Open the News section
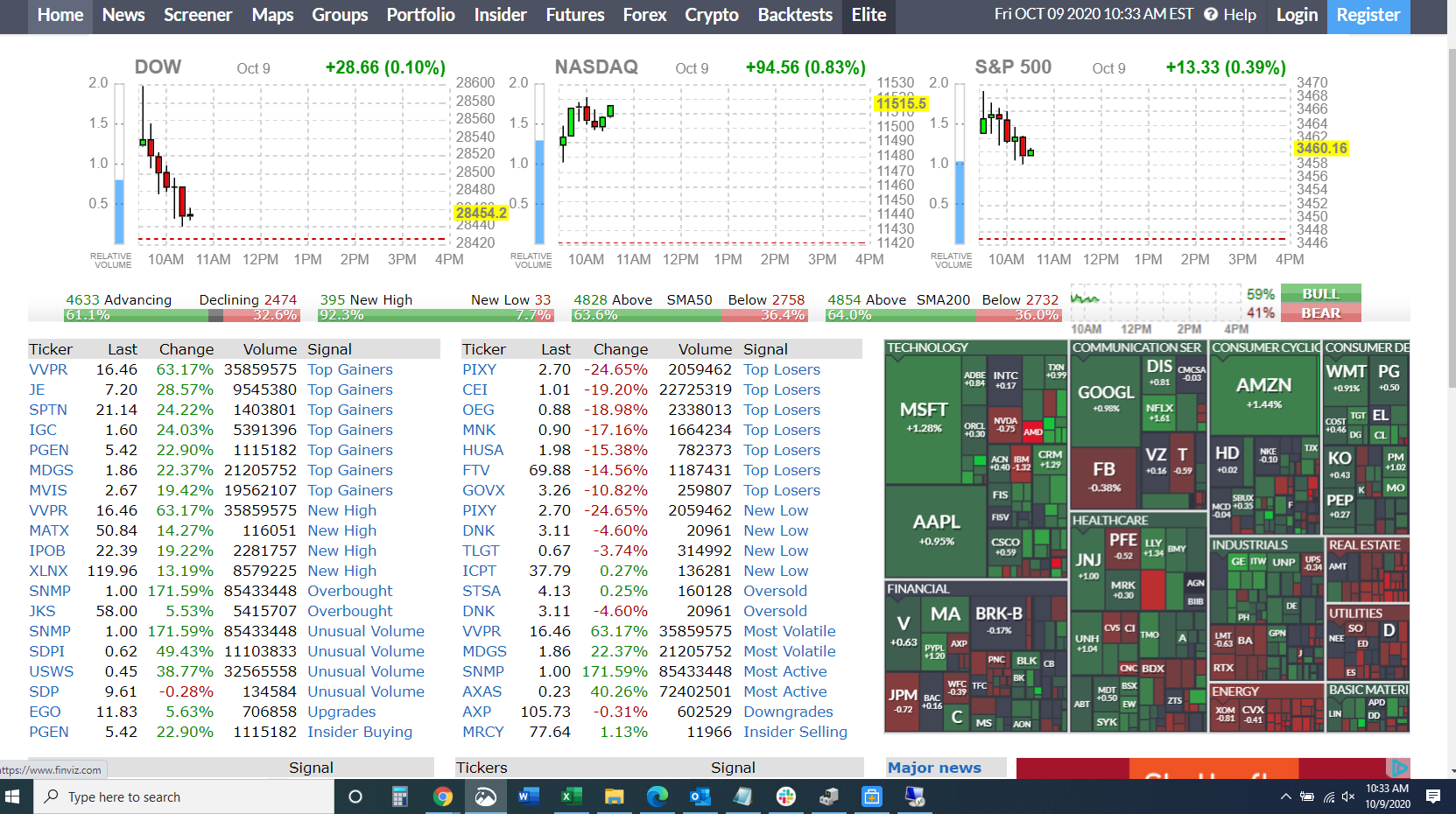The image size is (1456, 814). (123, 15)
